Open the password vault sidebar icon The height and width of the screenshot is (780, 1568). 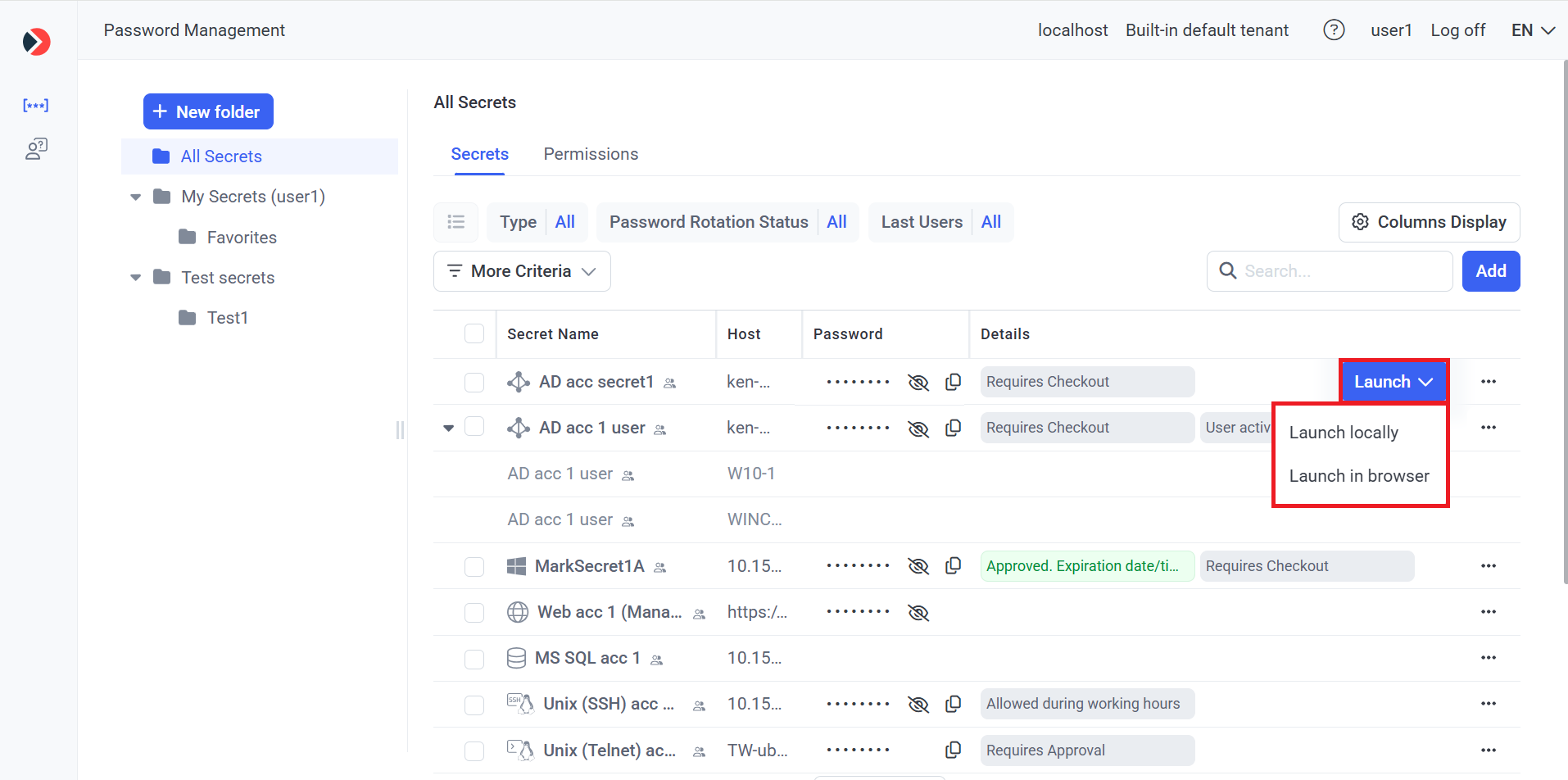(35, 105)
